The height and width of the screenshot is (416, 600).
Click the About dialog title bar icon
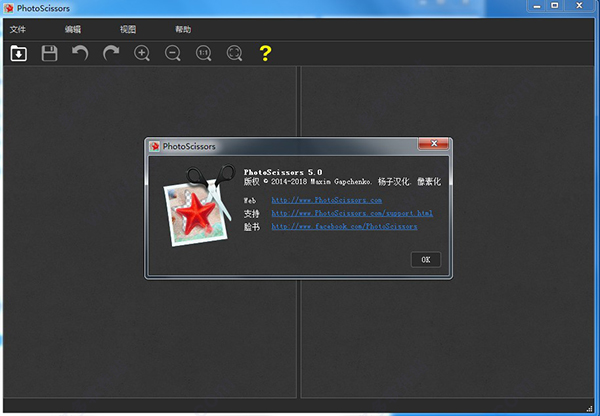(x=155, y=146)
